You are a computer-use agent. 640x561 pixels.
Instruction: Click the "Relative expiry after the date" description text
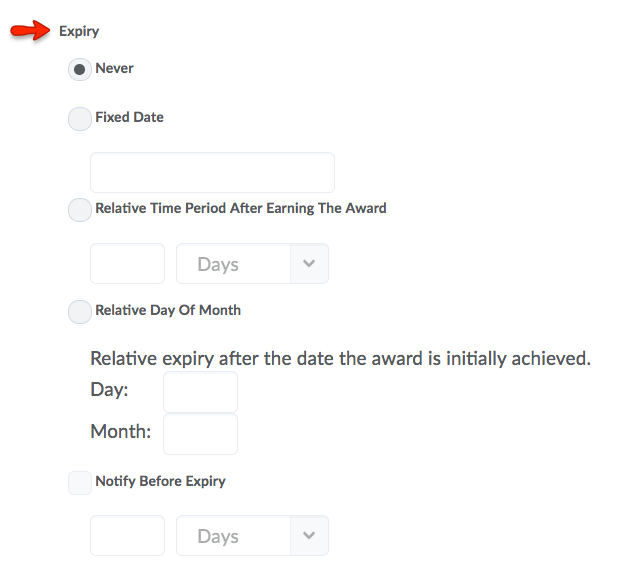[x=340, y=358]
